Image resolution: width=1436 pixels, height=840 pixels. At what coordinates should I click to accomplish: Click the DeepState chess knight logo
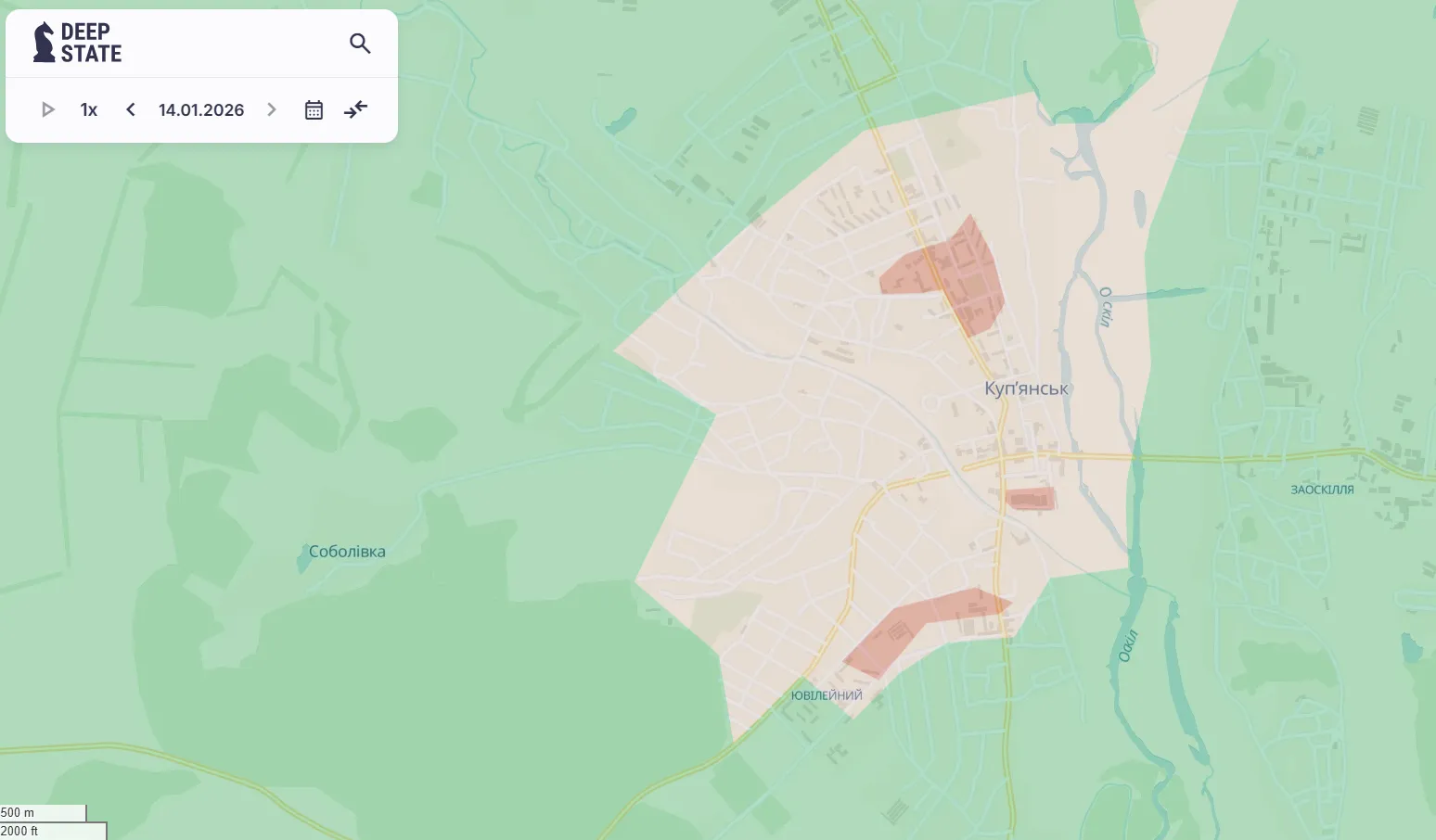pos(44,43)
